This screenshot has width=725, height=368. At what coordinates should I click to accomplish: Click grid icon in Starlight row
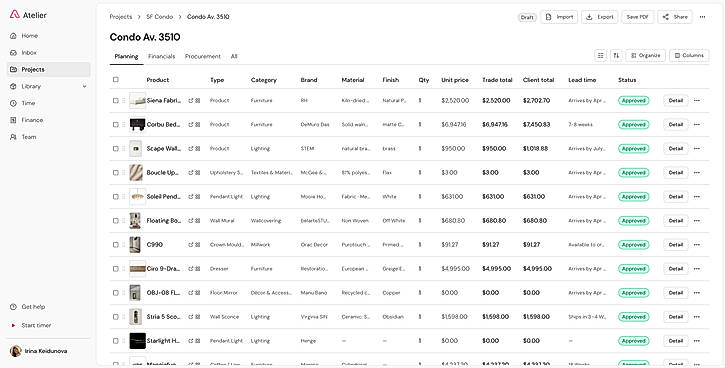tap(197, 341)
